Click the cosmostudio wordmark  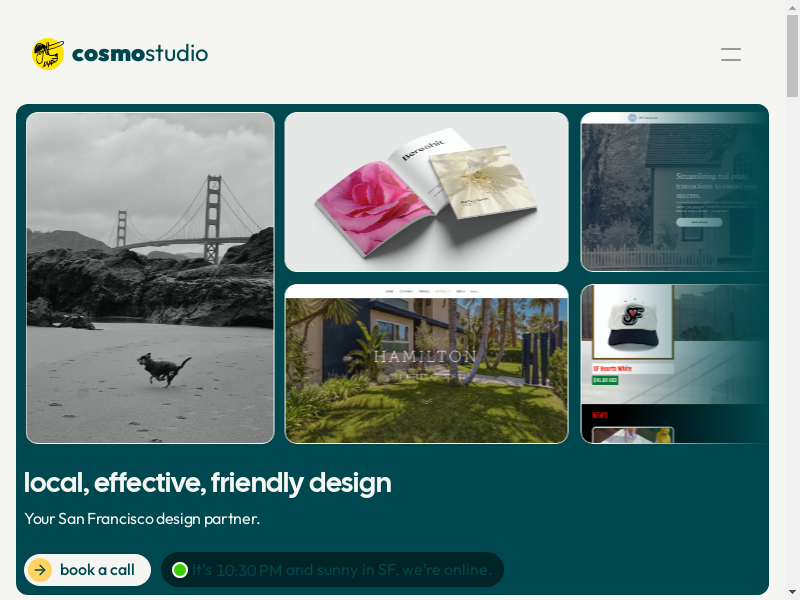140,54
